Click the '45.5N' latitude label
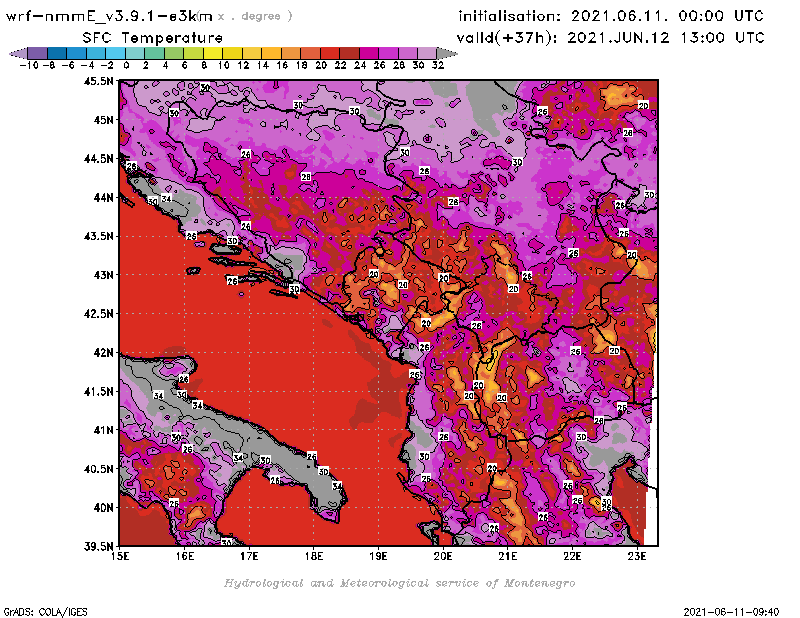The height and width of the screenshot is (618, 800). tap(98, 81)
